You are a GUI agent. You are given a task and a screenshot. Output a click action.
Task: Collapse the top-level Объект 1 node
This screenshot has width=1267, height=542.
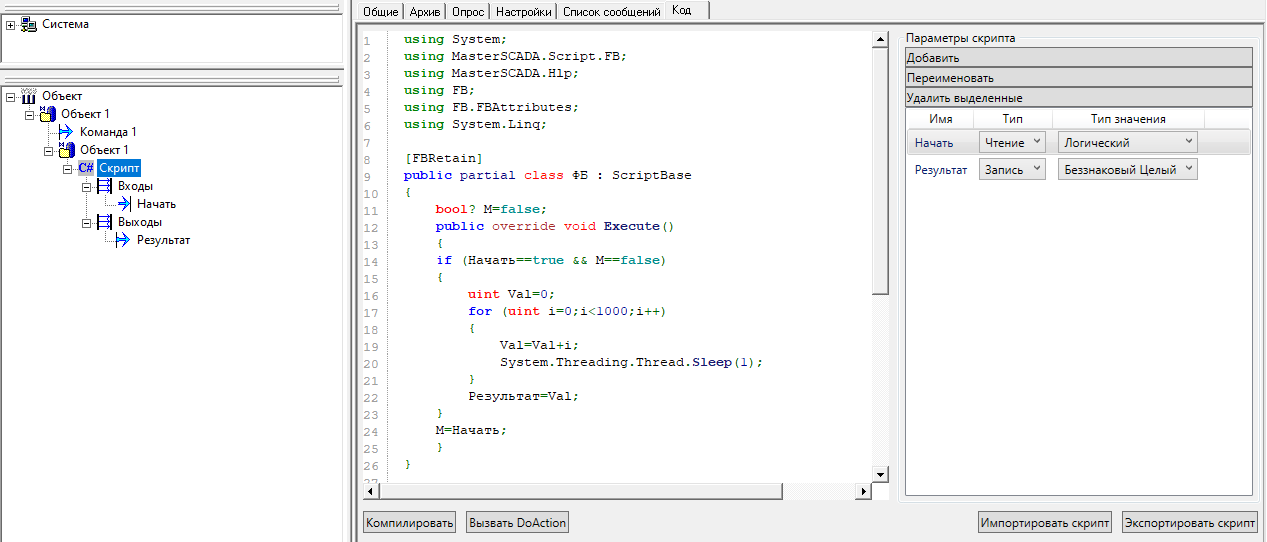point(30,115)
